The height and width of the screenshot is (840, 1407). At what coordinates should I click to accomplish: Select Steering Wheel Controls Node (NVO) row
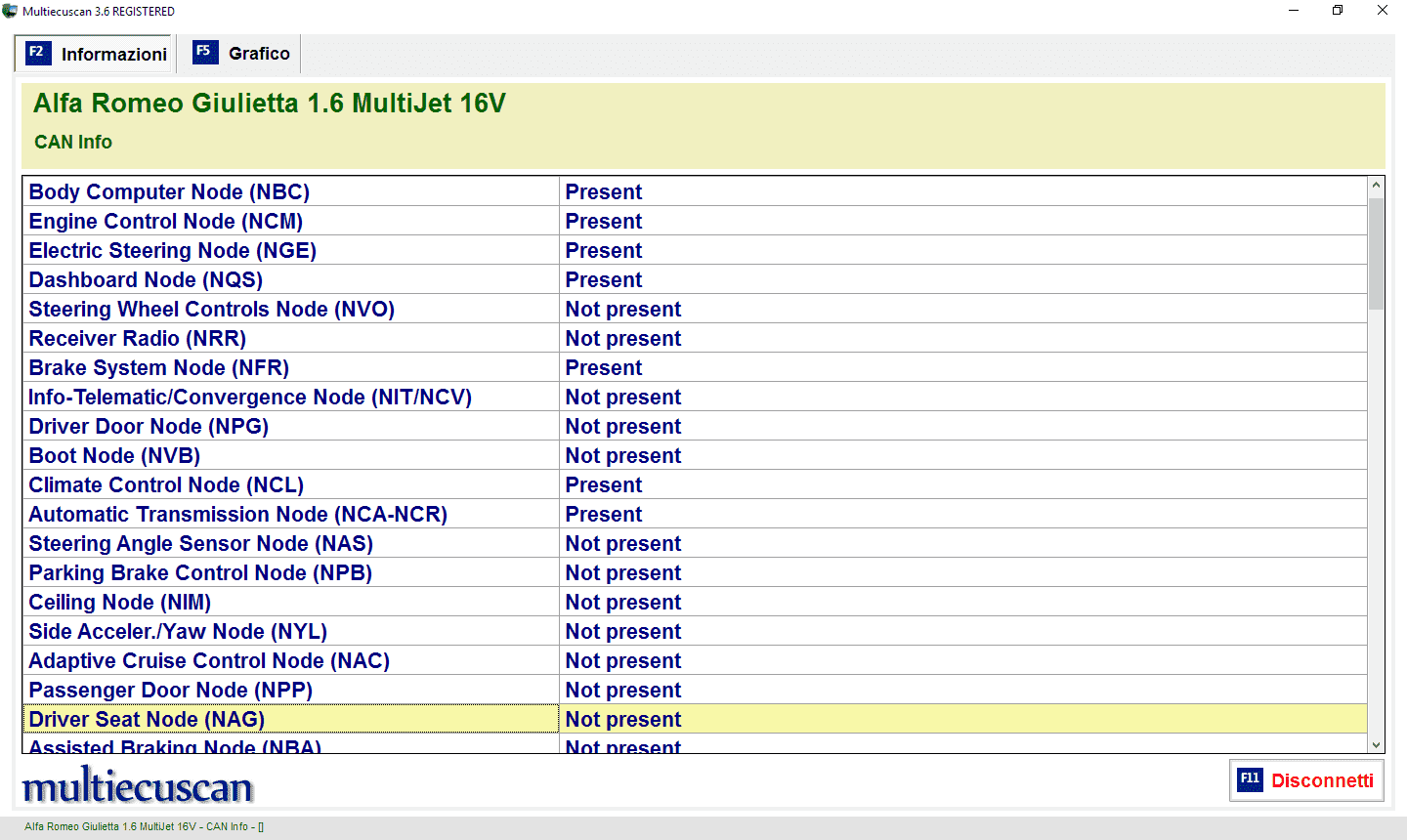[x=694, y=309]
